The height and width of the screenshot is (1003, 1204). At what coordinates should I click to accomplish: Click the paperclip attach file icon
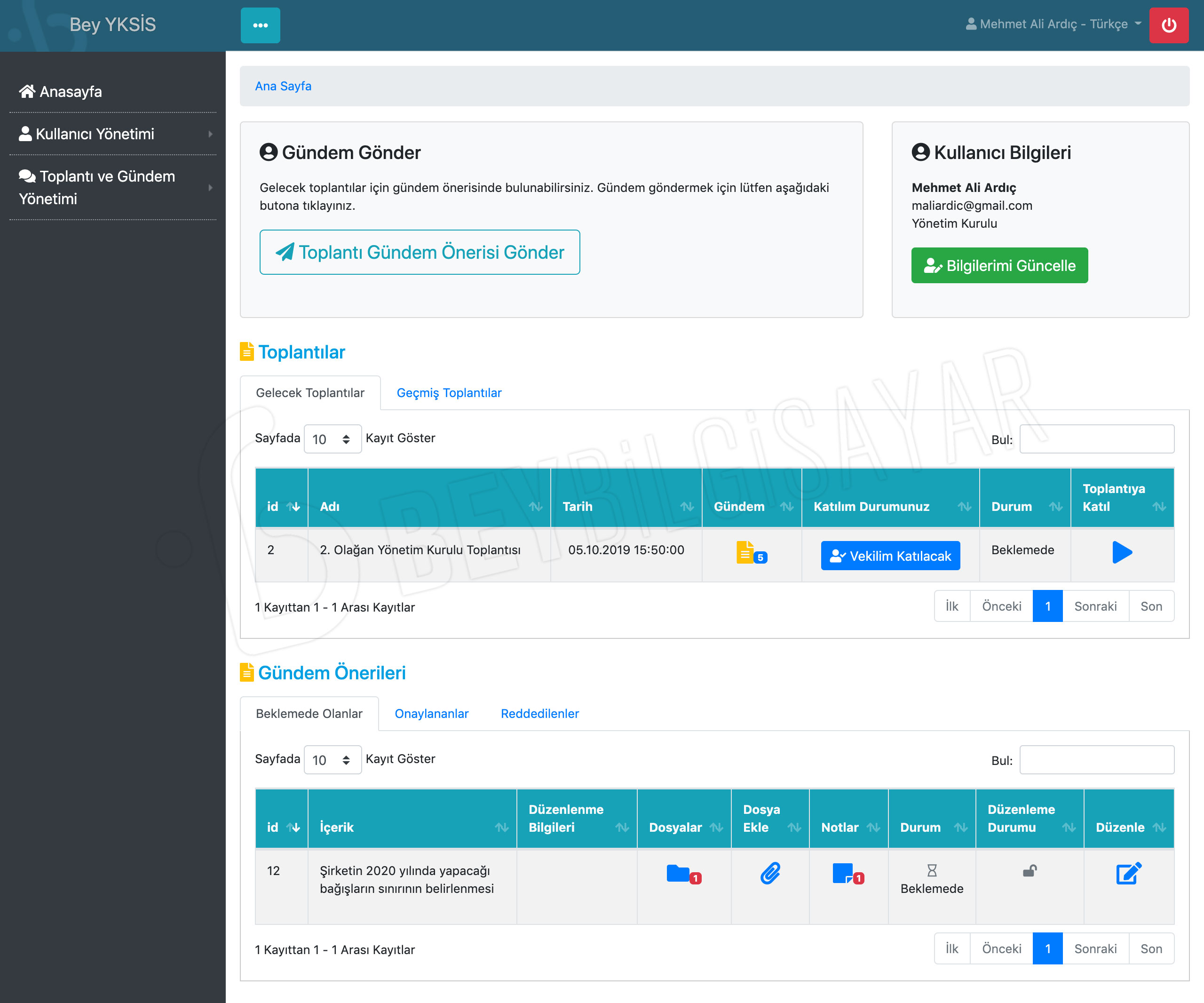pyautogui.click(x=770, y=874)
